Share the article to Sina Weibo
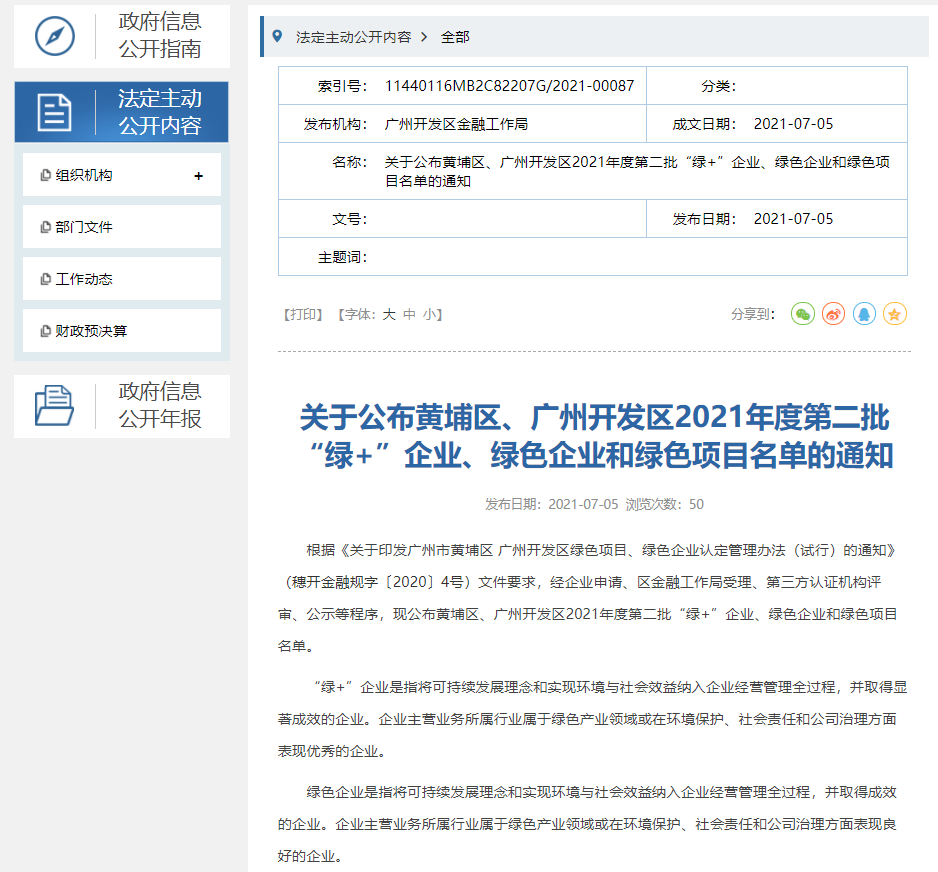Viewport: 938px width, 872px height. point(834,314)
